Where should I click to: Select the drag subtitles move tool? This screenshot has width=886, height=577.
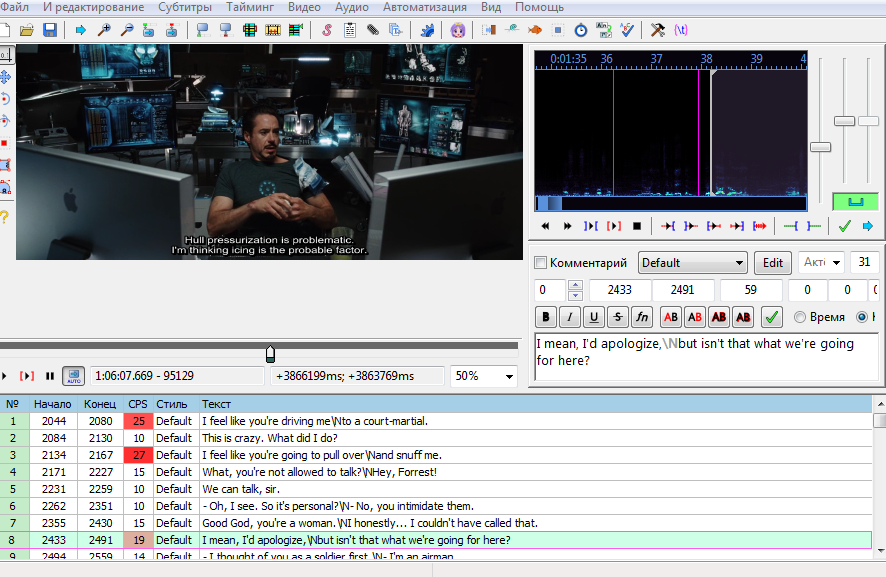pos(5,76)
